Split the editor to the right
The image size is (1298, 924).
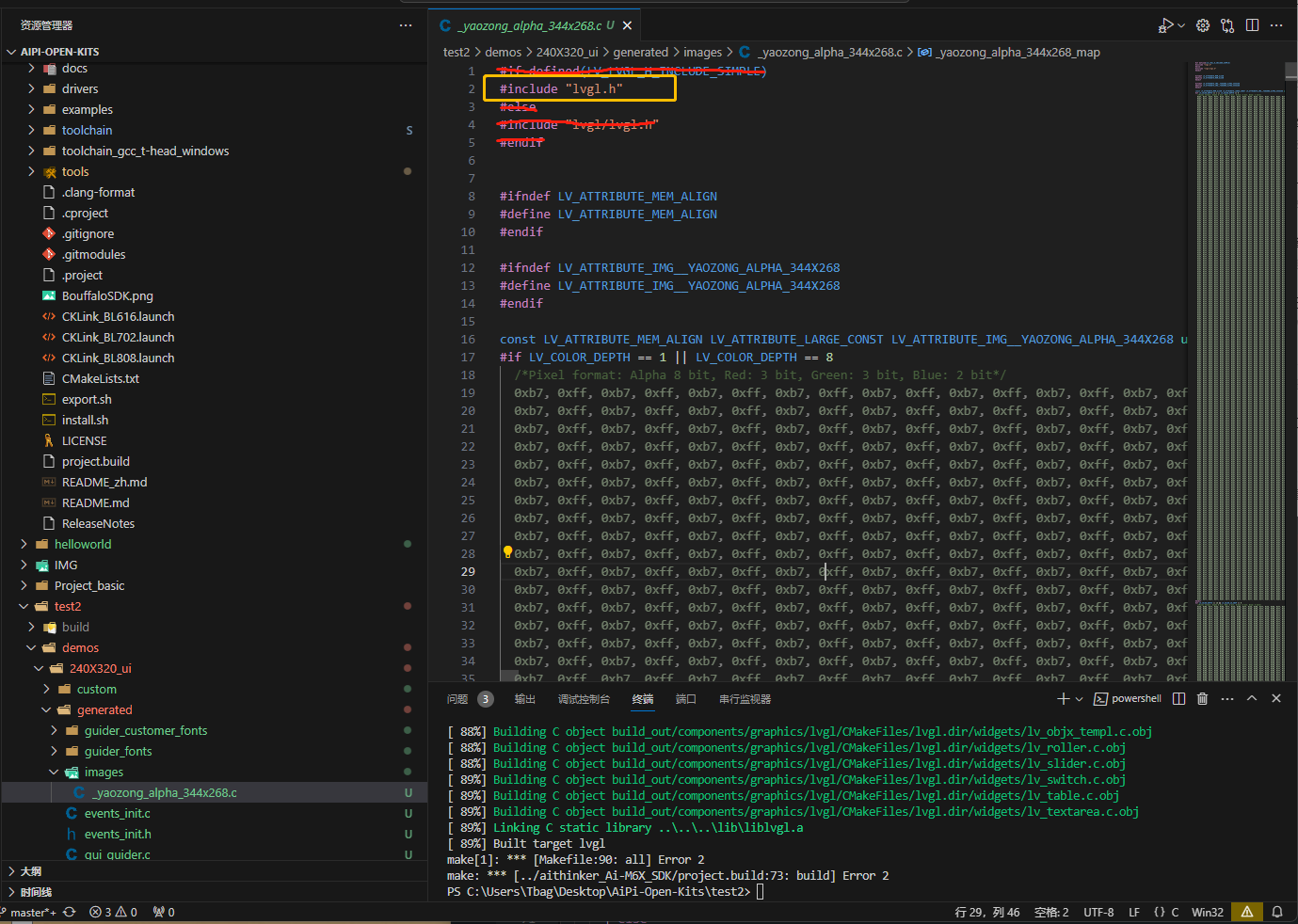pos(1252,25)
